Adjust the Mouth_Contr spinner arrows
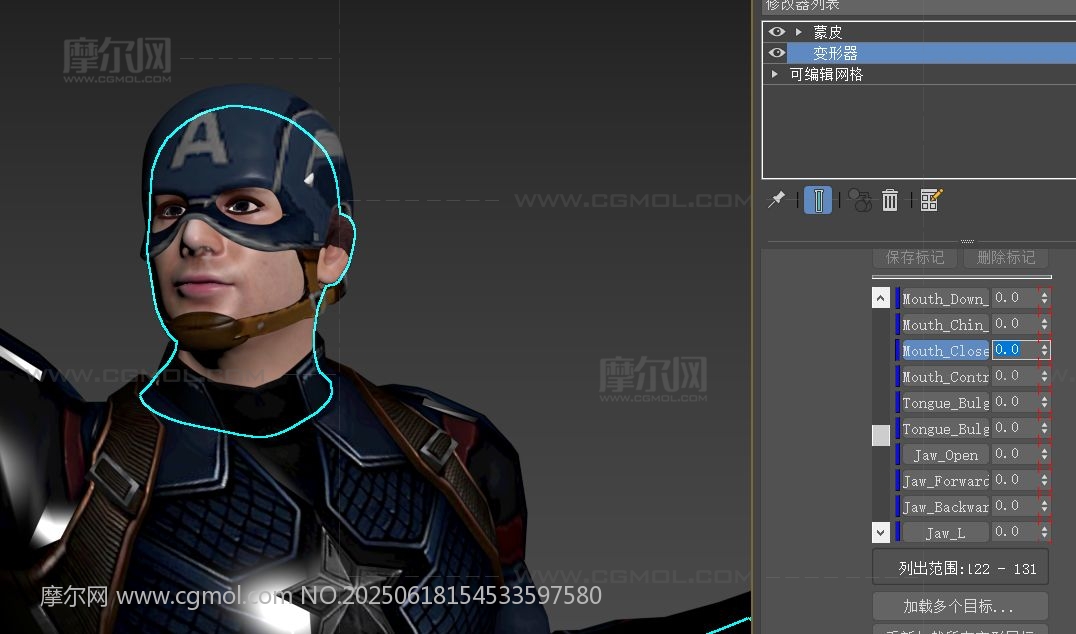Screen dimensions: 1076x634 (1044, 376)
